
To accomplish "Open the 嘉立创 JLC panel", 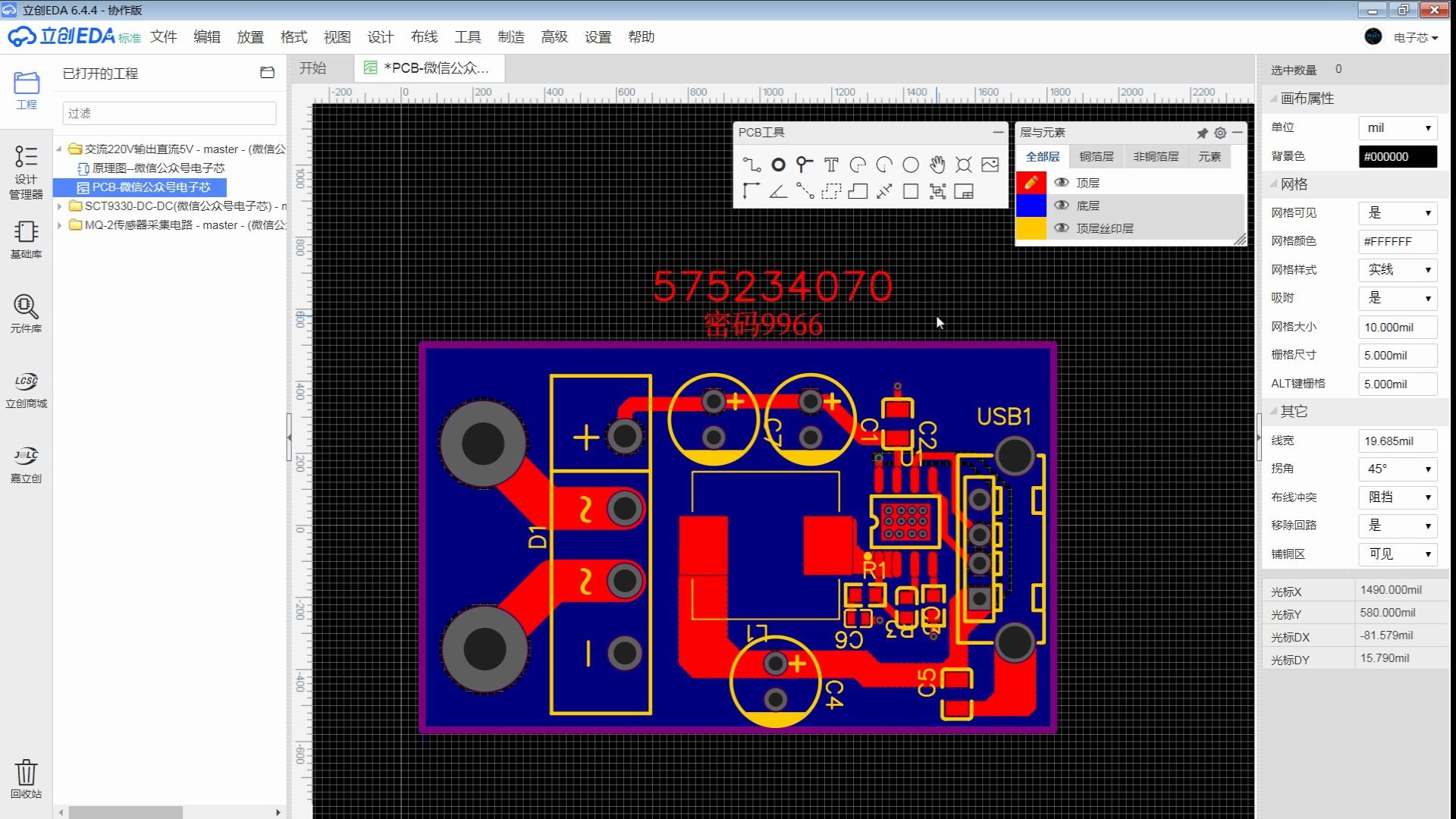I will 27,464.
